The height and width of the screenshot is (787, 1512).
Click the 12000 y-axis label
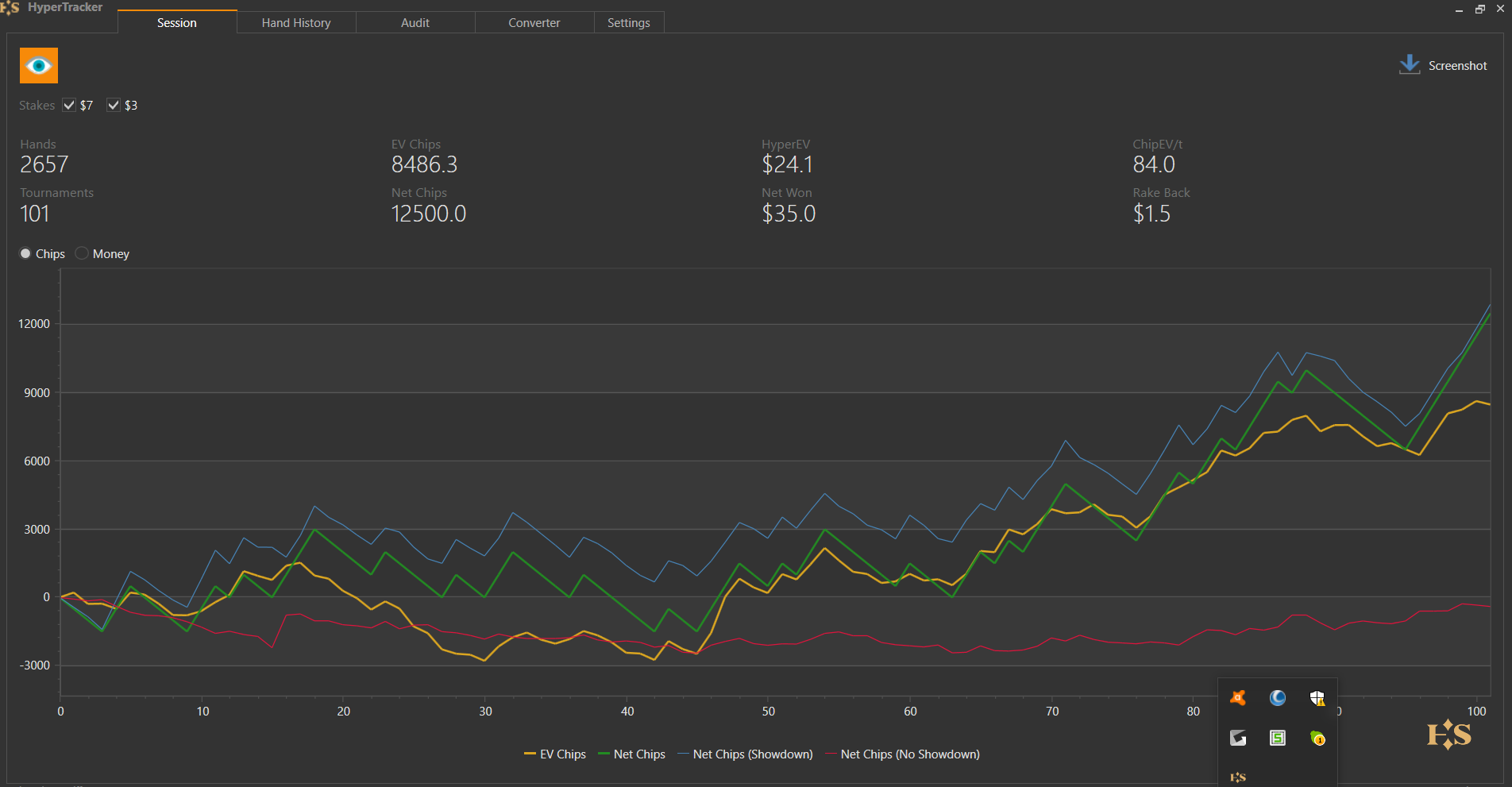[34, 324]
